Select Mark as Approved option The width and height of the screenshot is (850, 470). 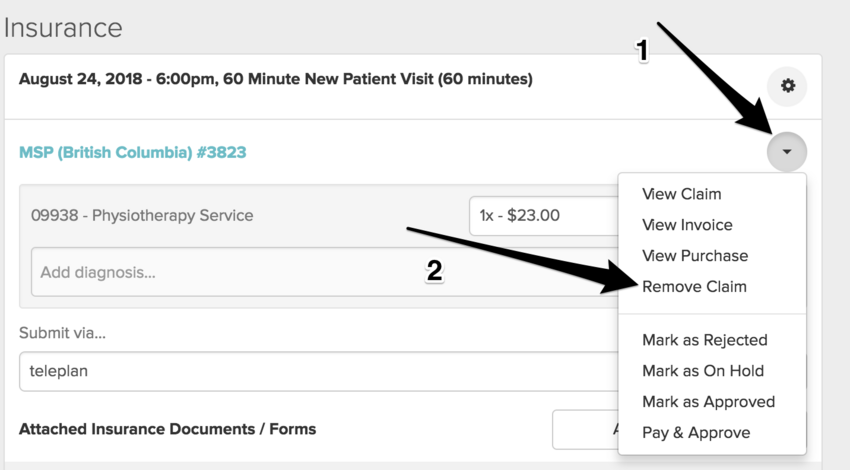coord(708,402)
